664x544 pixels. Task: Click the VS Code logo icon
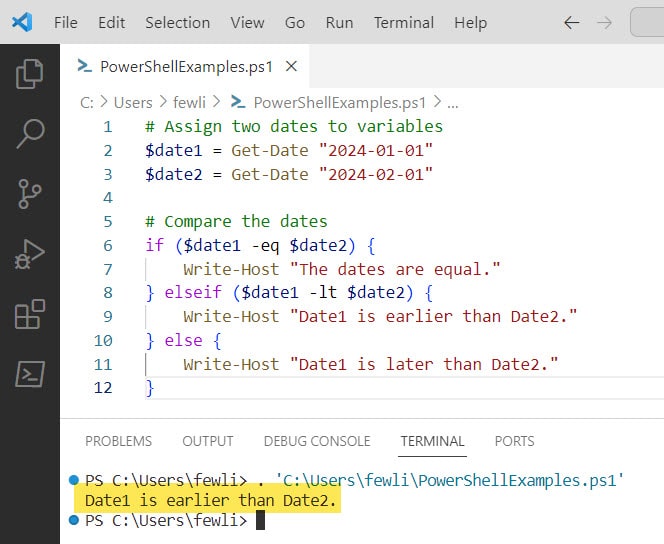[x=22, y=22]
